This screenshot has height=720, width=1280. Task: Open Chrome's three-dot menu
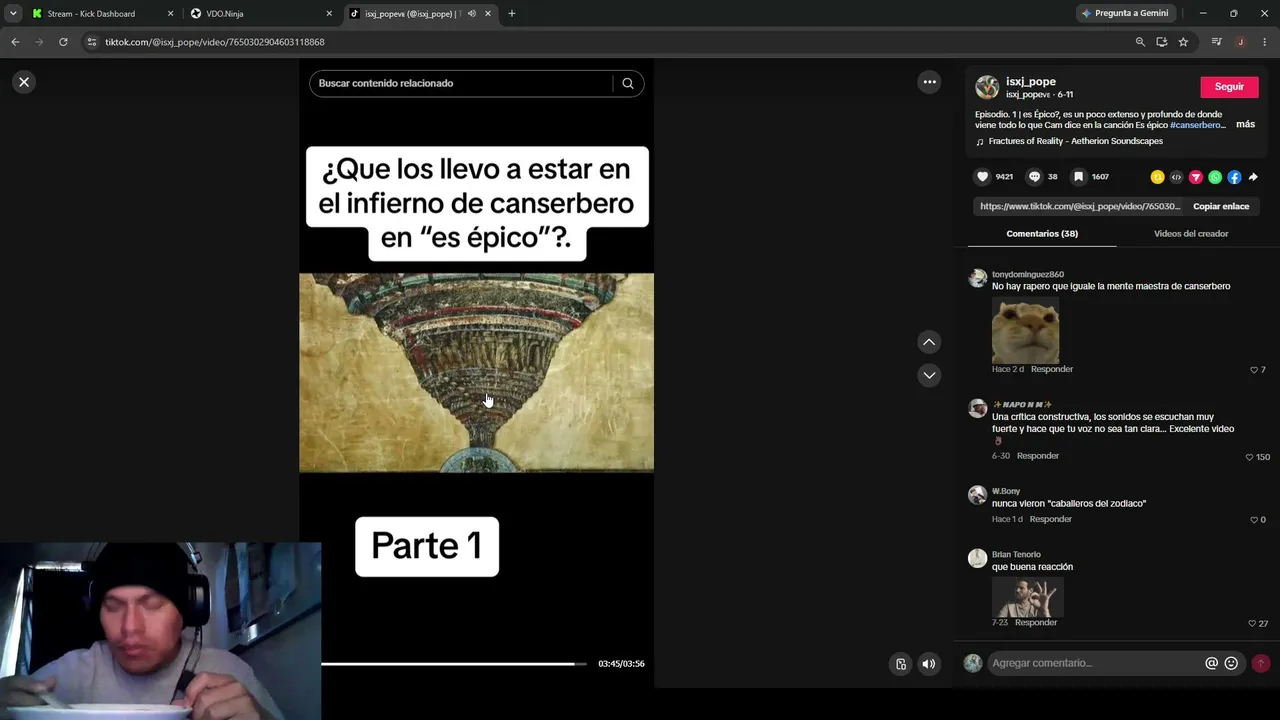click(1265, 42)
